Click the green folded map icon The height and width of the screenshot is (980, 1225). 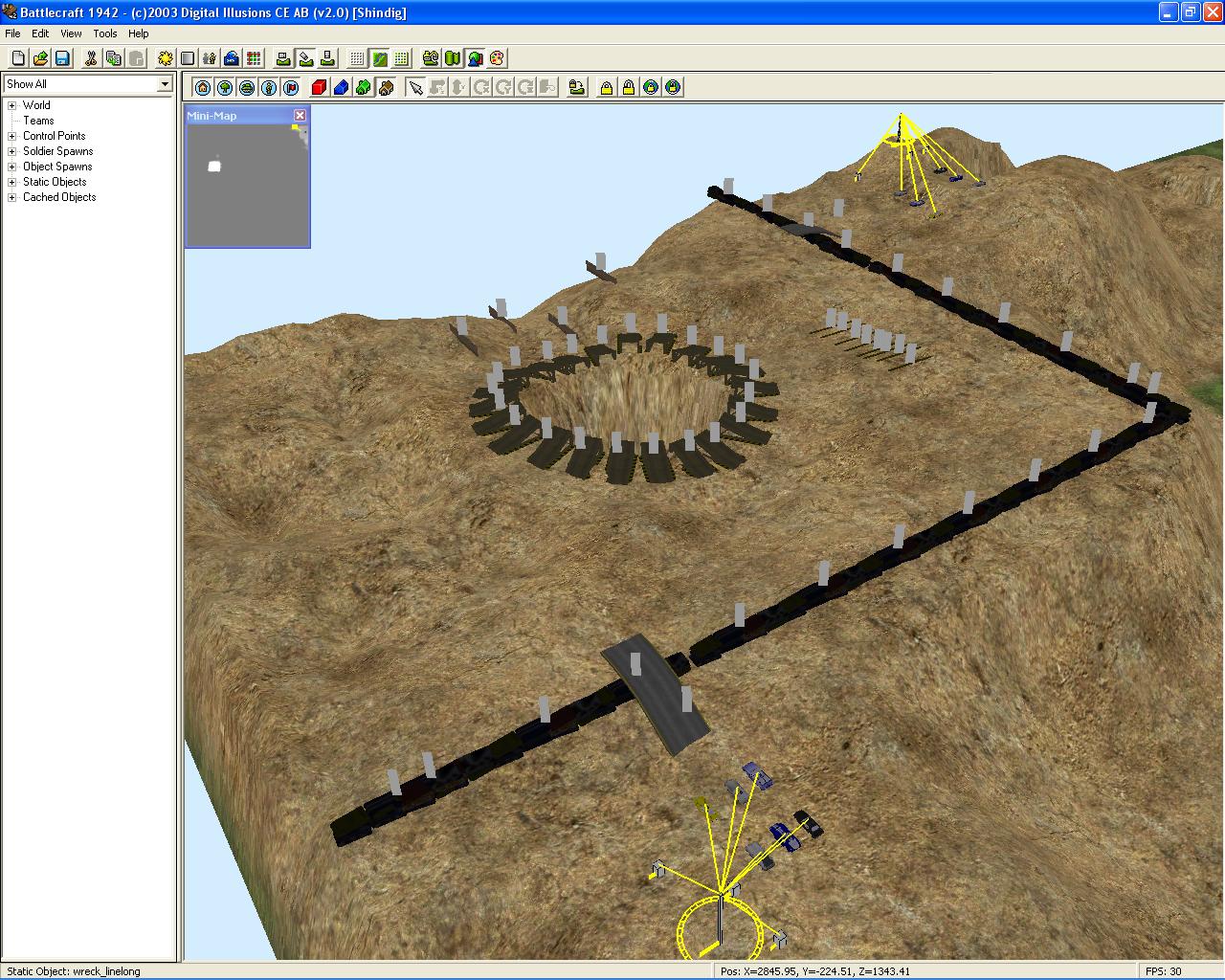tap(453, 58)
